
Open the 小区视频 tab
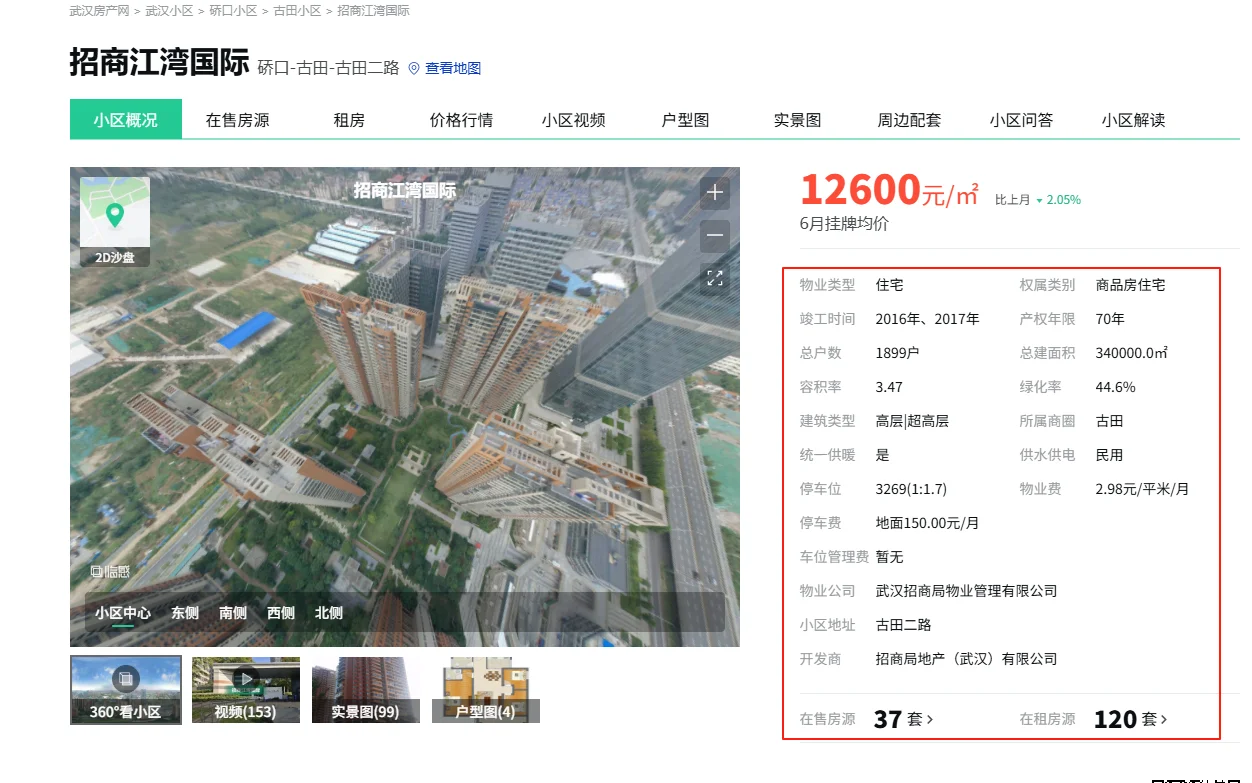(x=574, y=120)
